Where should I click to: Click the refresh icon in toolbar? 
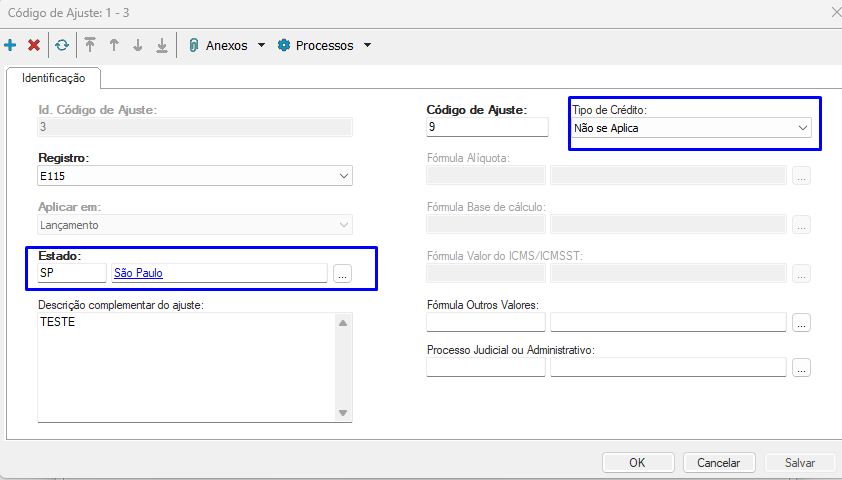(x=62, y=45)
